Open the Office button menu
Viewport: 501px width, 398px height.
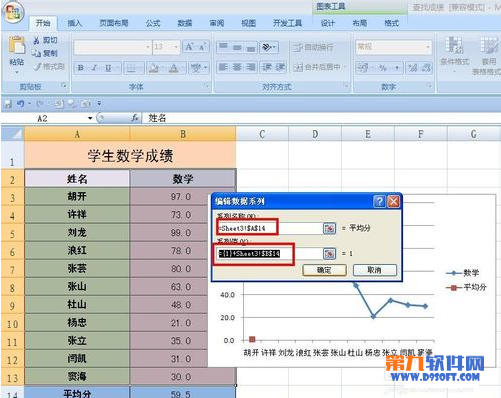coord(13,12)
